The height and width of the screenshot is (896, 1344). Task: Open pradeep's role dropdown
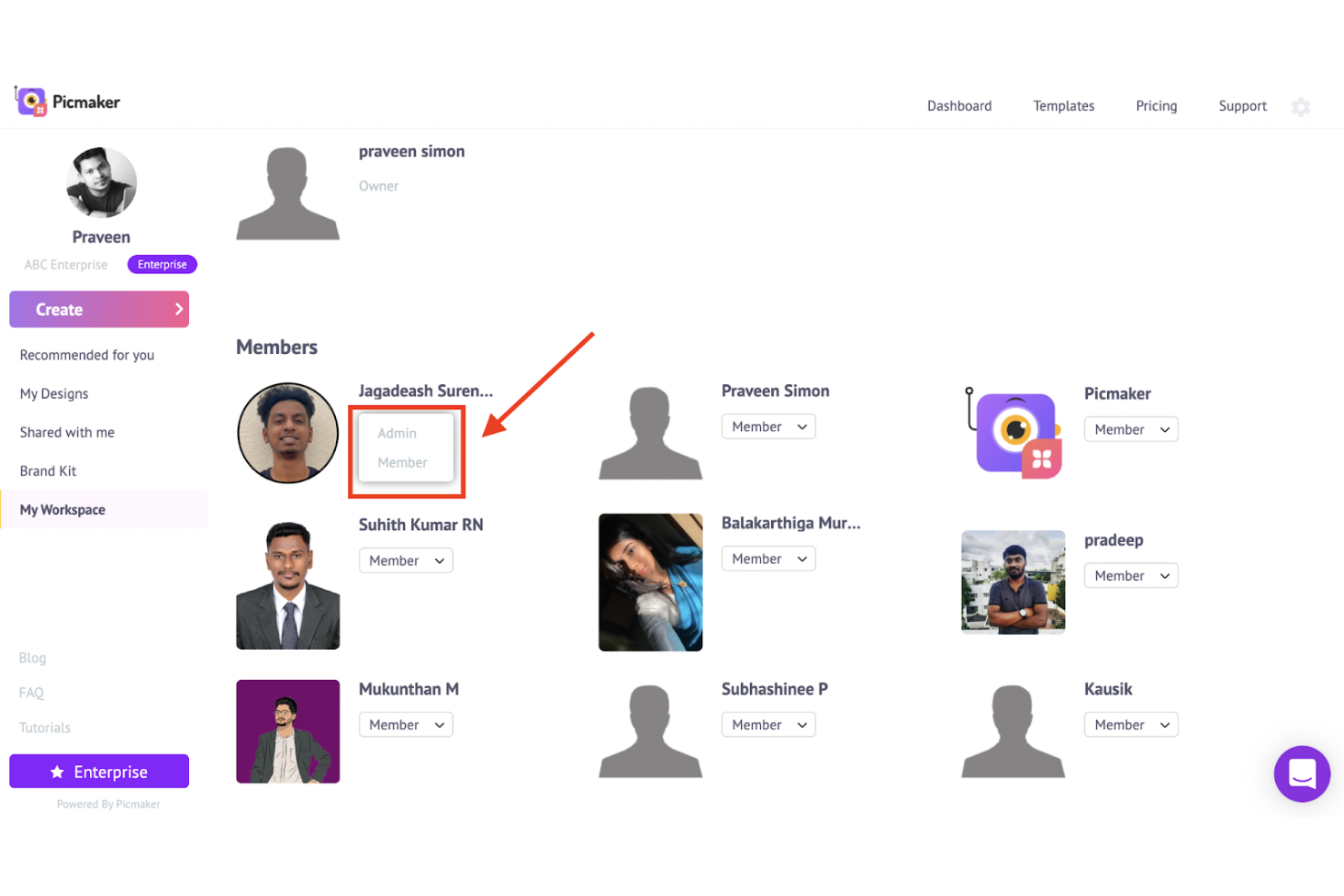point(1131,575)
